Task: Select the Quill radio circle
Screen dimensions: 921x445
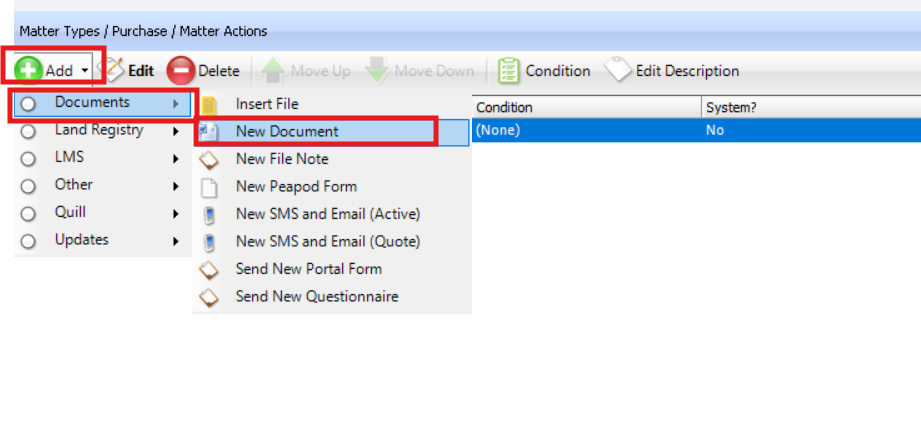Action: 28,213
